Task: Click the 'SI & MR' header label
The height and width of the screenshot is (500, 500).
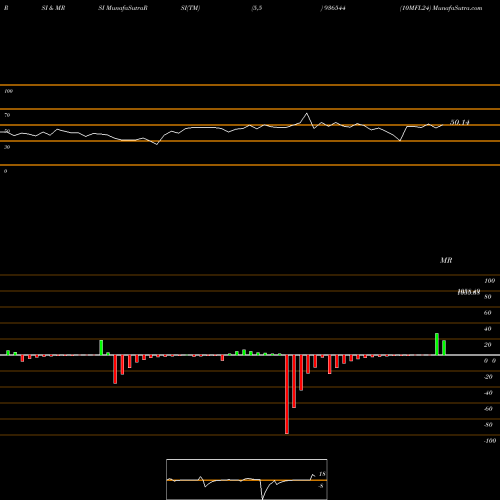Action: click(53, 8)
